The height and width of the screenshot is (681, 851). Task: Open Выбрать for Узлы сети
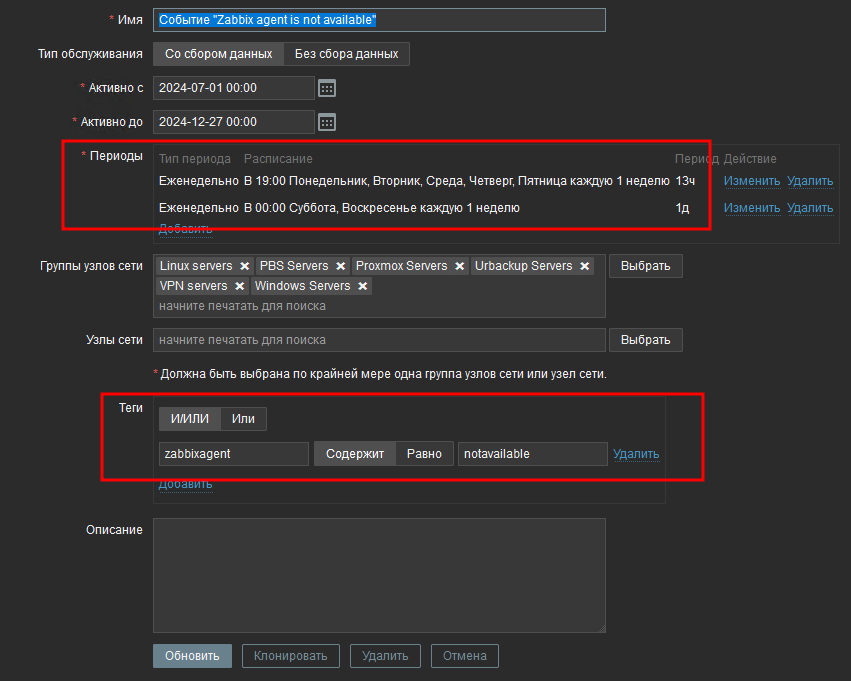tap(645, 340)
